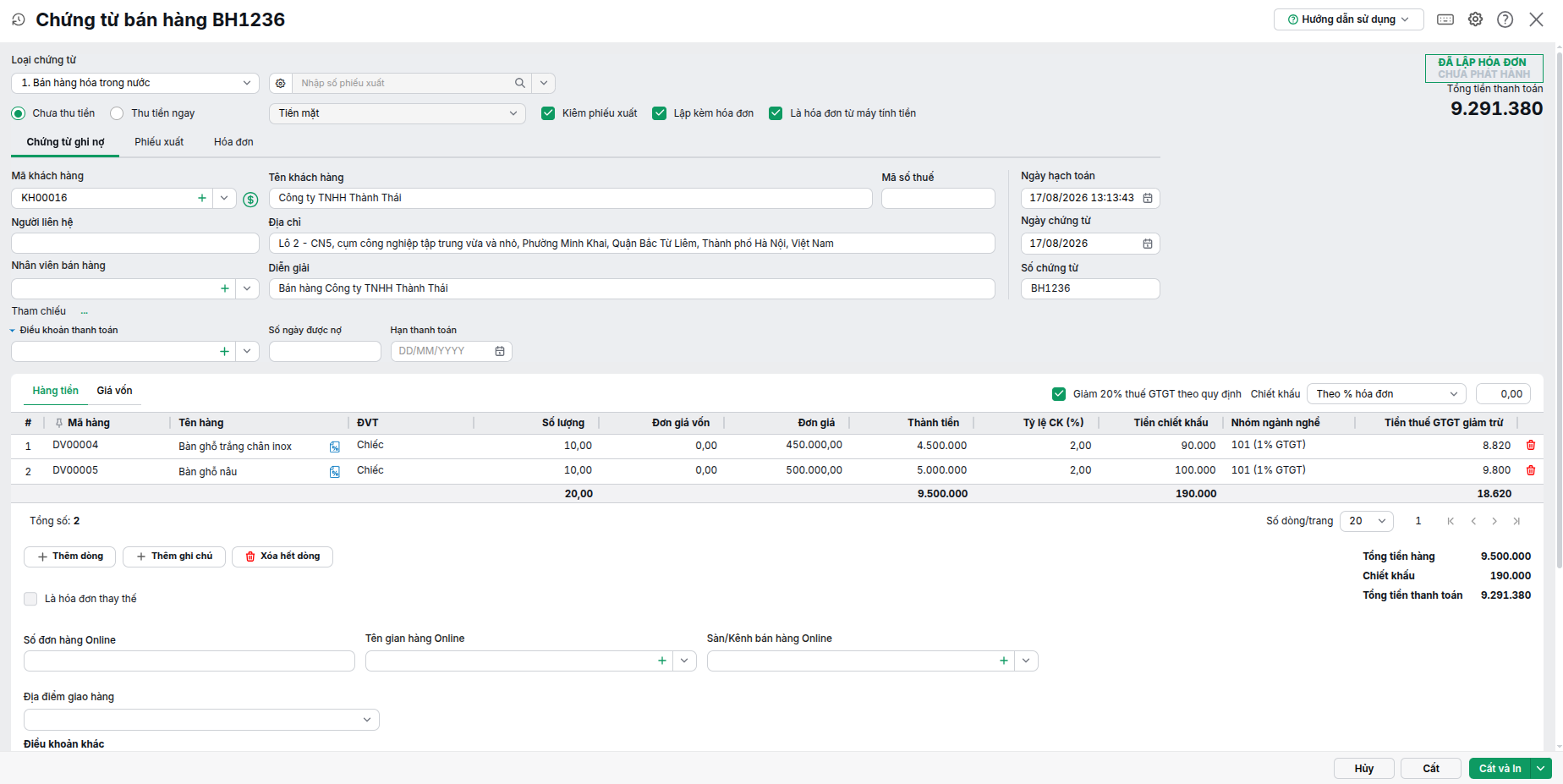Click the keyboard shortcuts icon
This screenshot has height=784, width=1563.
point(1445,19)
